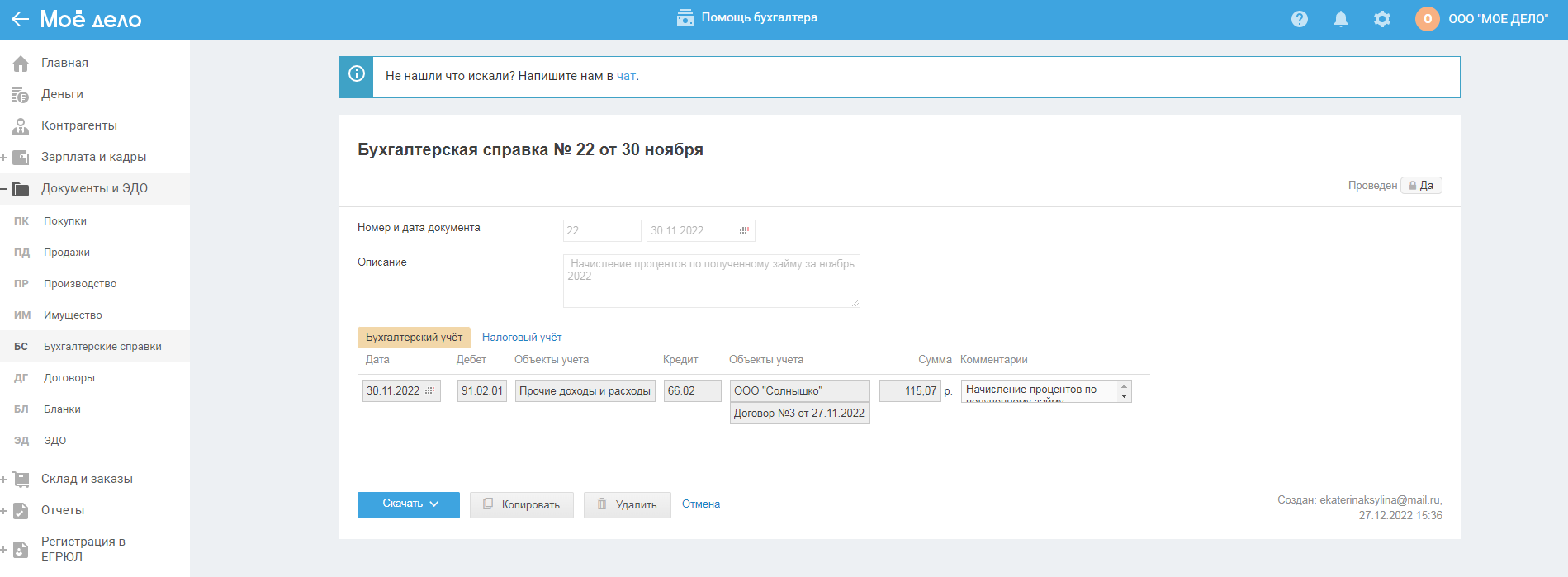Click the ООО "Солнышко" field
This screenshot has height=577, width=1568.
[x=800, y=390]
